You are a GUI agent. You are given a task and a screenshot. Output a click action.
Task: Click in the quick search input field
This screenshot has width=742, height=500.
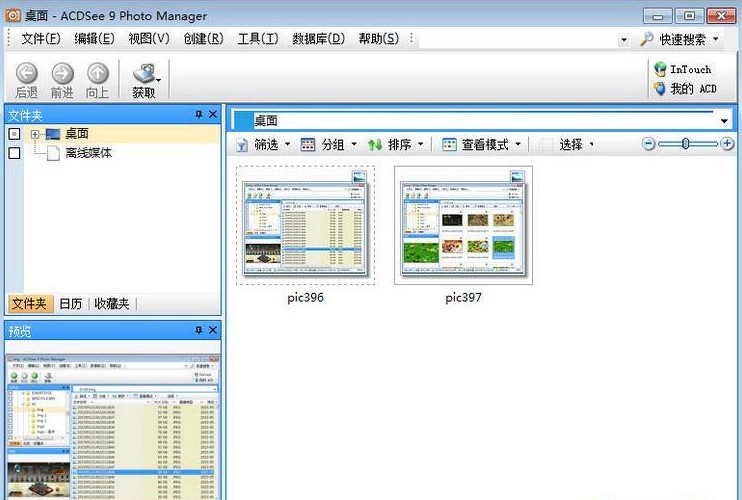518,39
